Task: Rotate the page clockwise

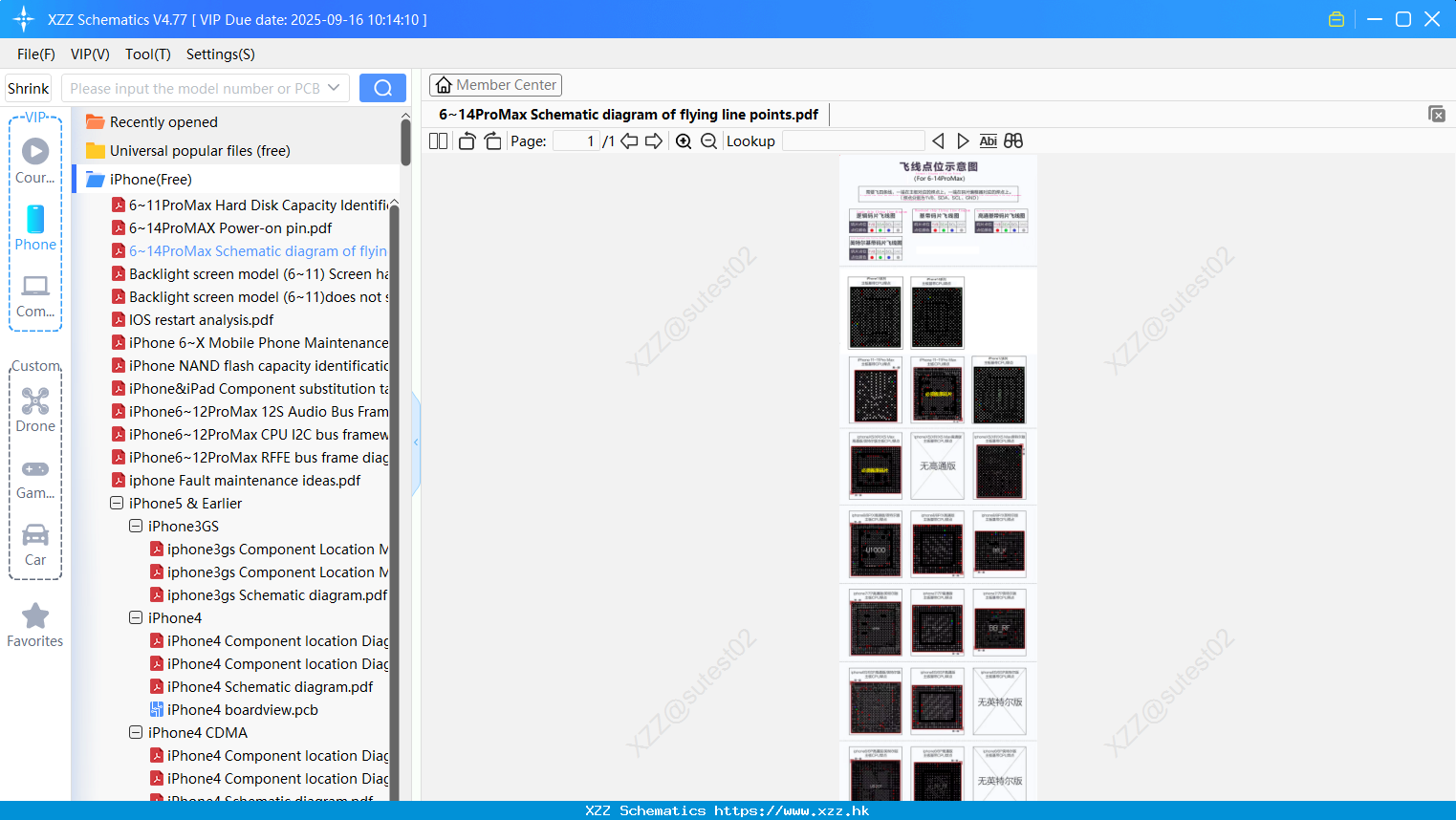Action: (492, 141)
